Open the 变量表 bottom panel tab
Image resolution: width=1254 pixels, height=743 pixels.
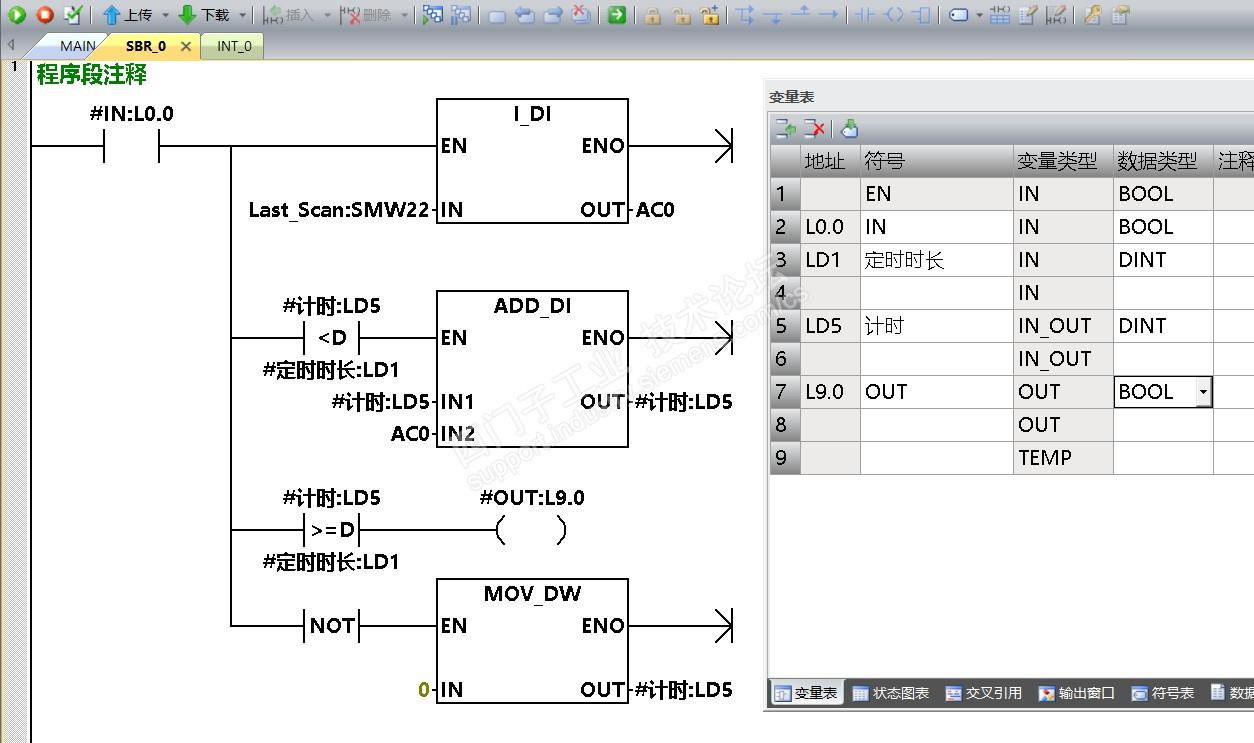click(x=806, y=693)
